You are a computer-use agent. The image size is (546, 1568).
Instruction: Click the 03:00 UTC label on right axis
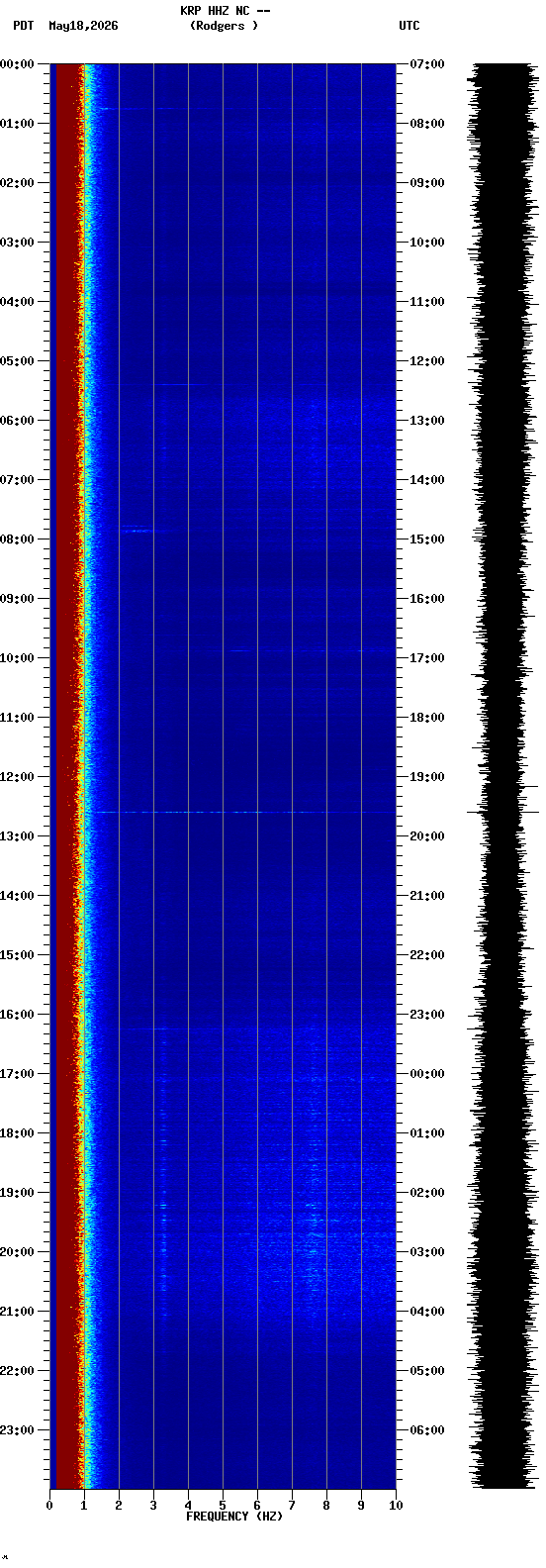coord(426,1252)
